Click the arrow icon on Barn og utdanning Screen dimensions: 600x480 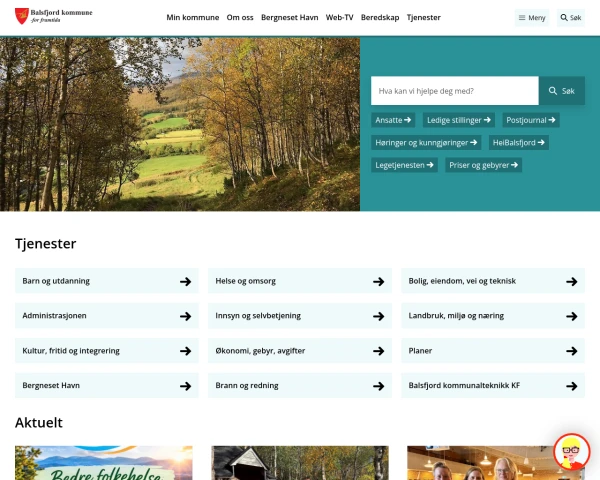pyautogui.click(x=186, y=282)
